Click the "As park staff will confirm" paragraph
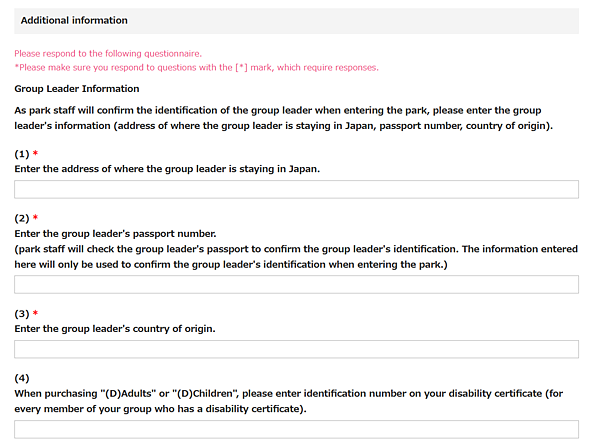Viewport: 600px width, 443px height. tap(284, 118)
